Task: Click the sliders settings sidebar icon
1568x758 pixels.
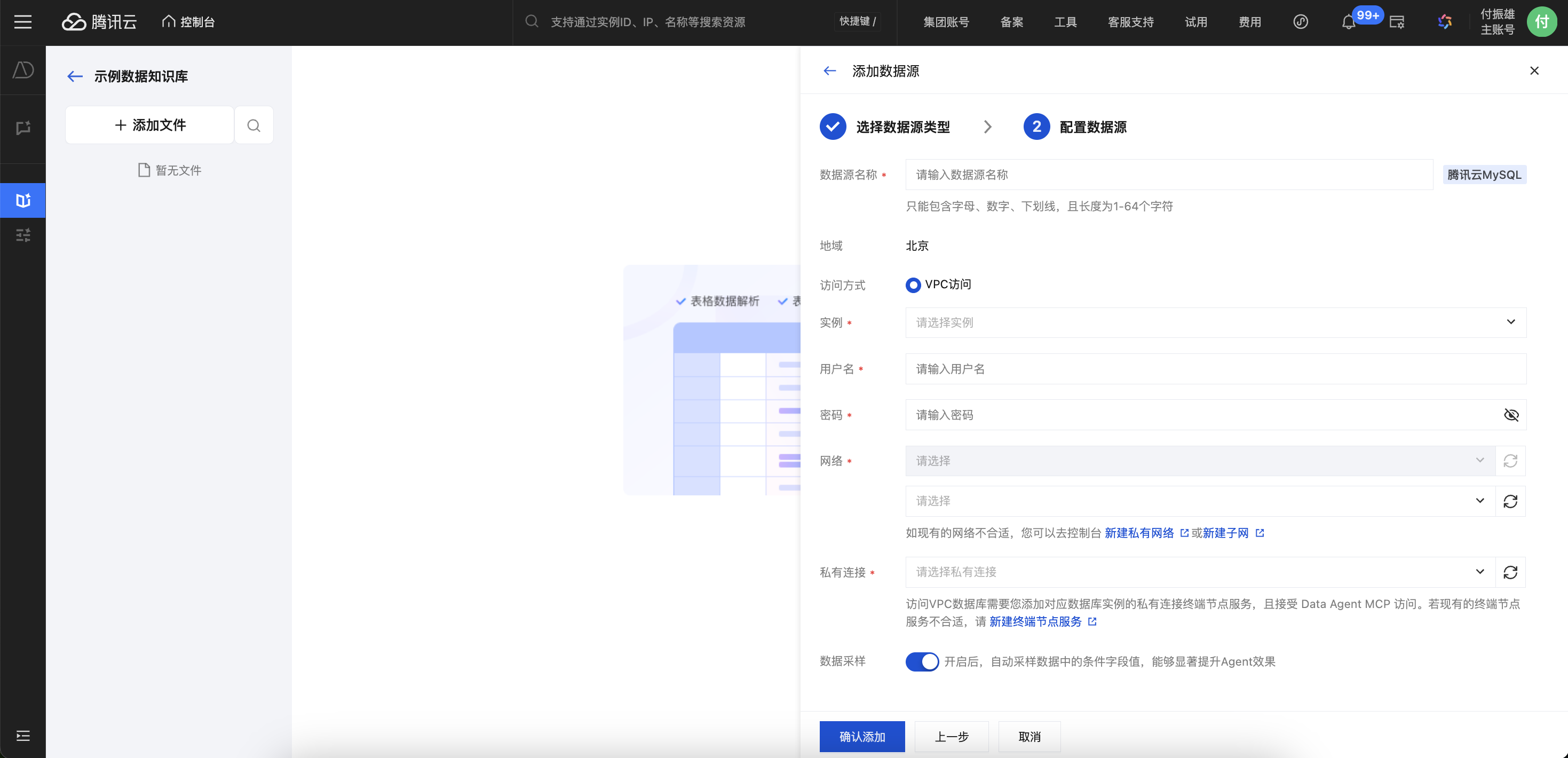Action: (x=22, y=235)
